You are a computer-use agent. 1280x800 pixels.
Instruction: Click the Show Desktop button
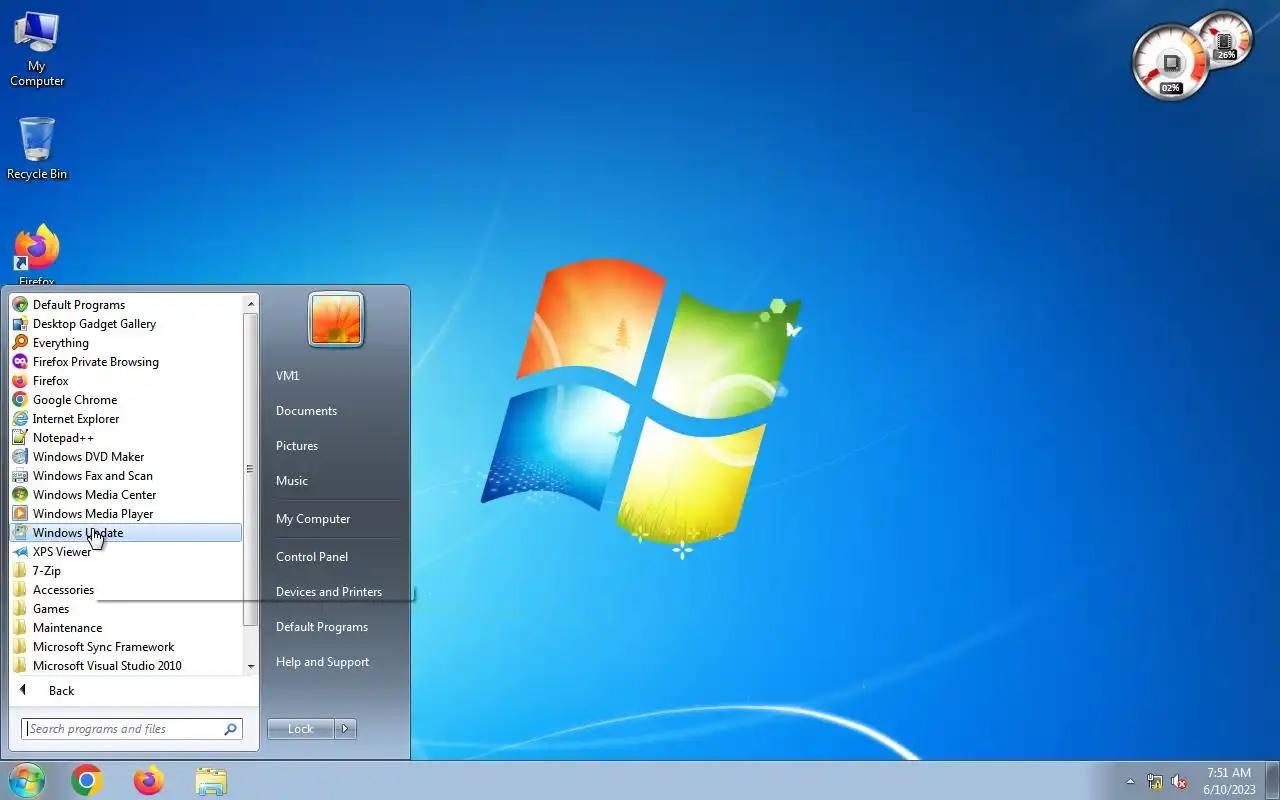[x=1273, y=781]
